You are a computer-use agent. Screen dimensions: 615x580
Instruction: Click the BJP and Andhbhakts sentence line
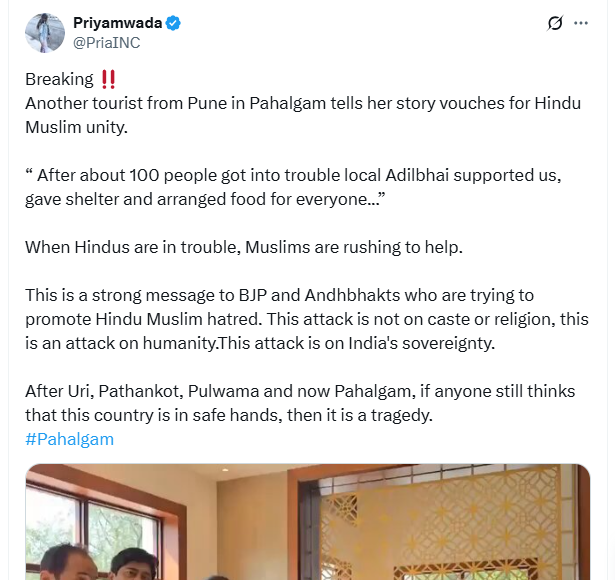[x=279, y=295]
